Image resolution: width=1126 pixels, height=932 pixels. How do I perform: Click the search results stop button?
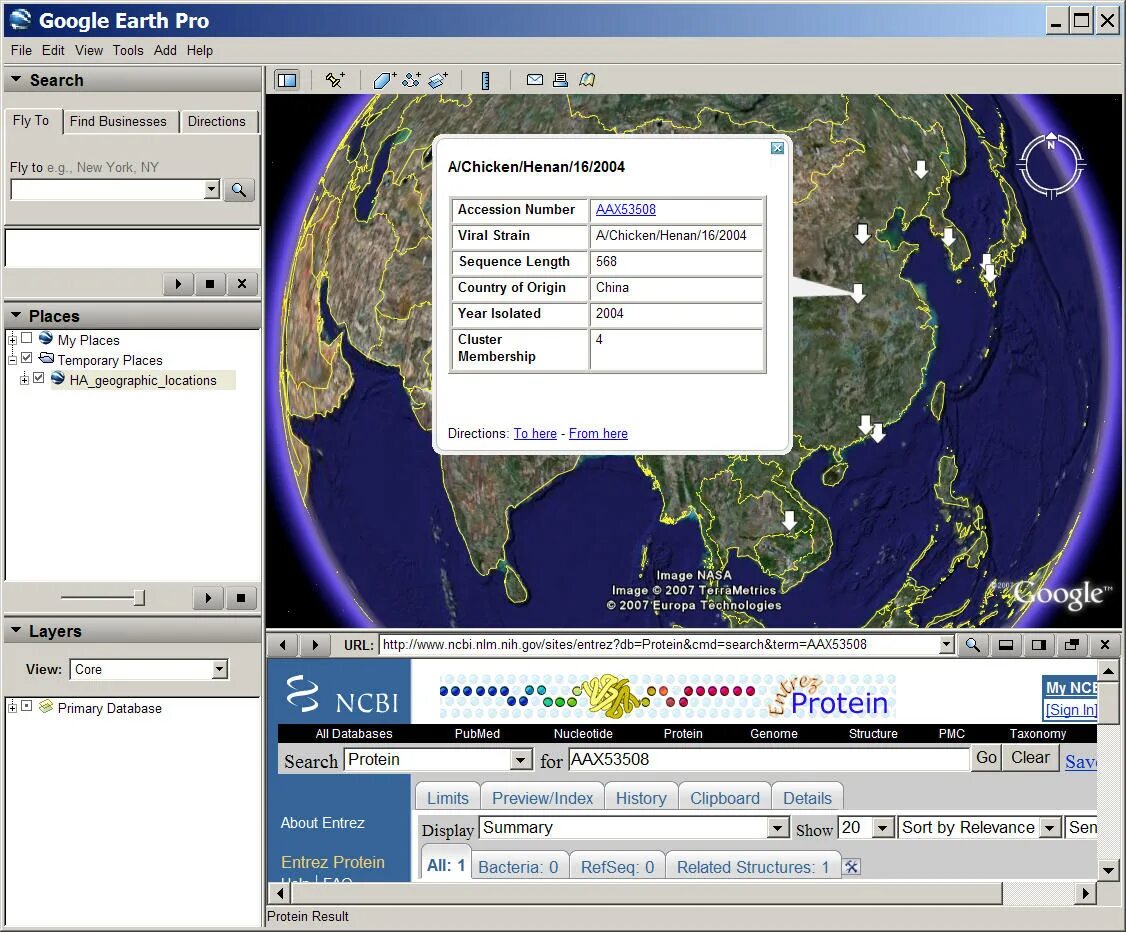point(210,284)
